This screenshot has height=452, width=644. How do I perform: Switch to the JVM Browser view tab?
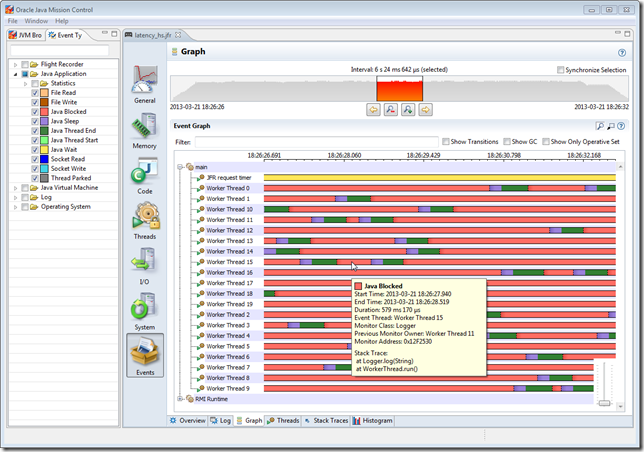(25, 35)
